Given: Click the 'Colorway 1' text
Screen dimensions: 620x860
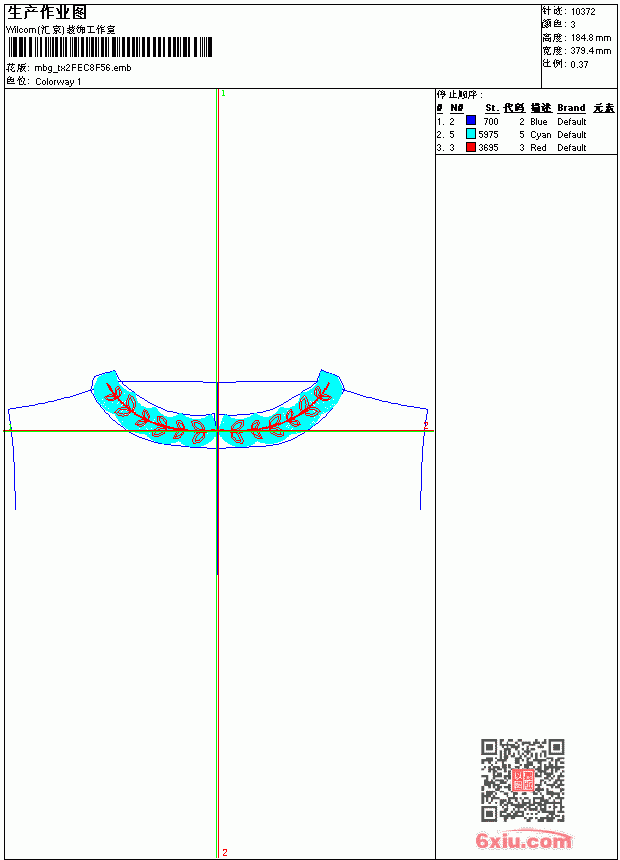Looking at the screenshot, I should coord(58,82).
